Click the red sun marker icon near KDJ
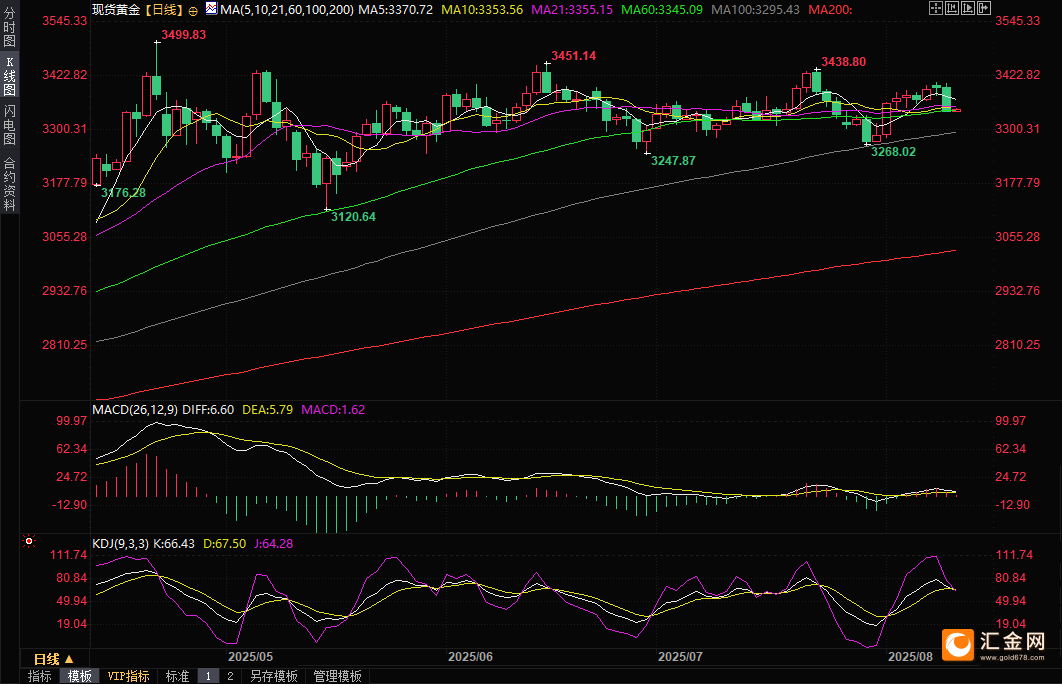The height and width of the screenshot is (684, 1062). [28, 542]
